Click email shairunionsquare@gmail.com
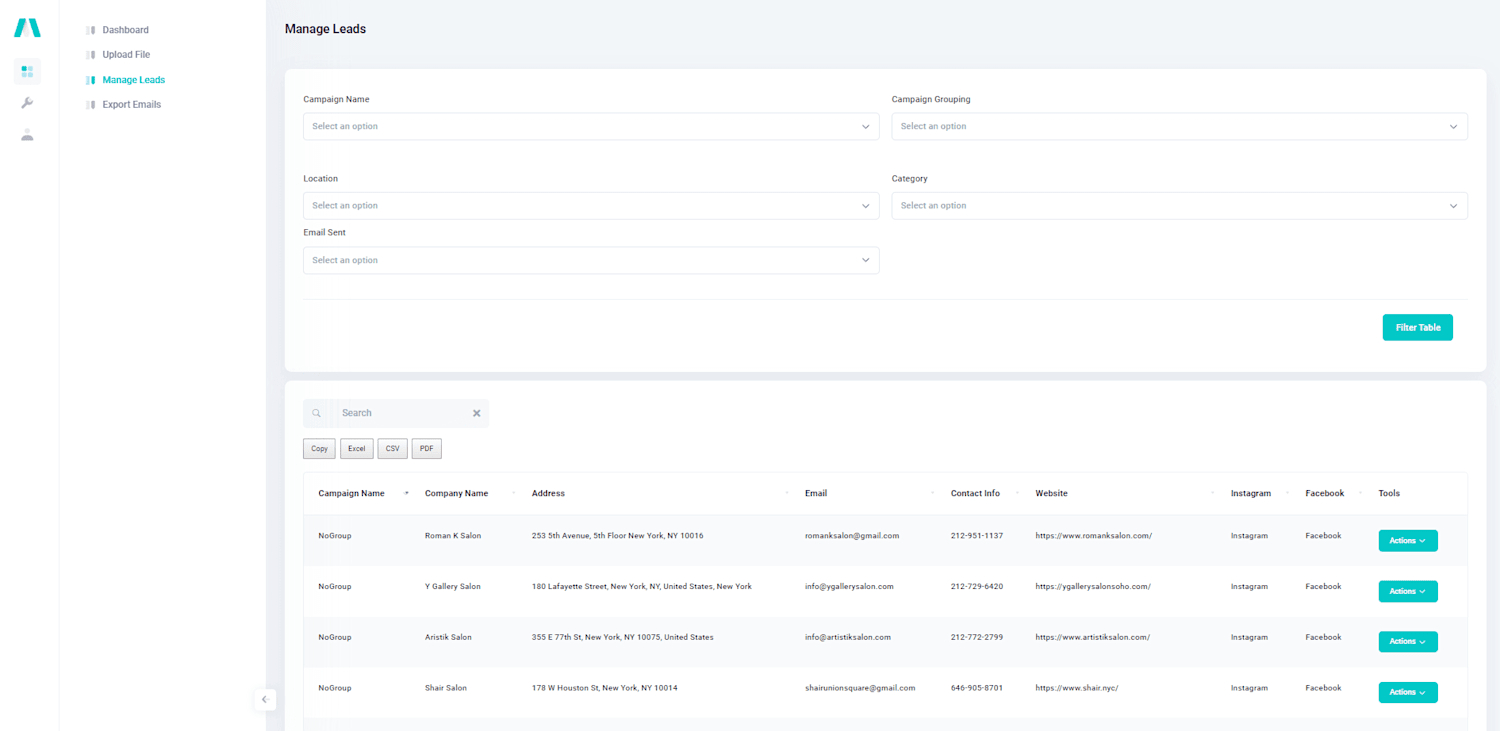The width and height of the screenshot is (1500, 731). [860, 688]
